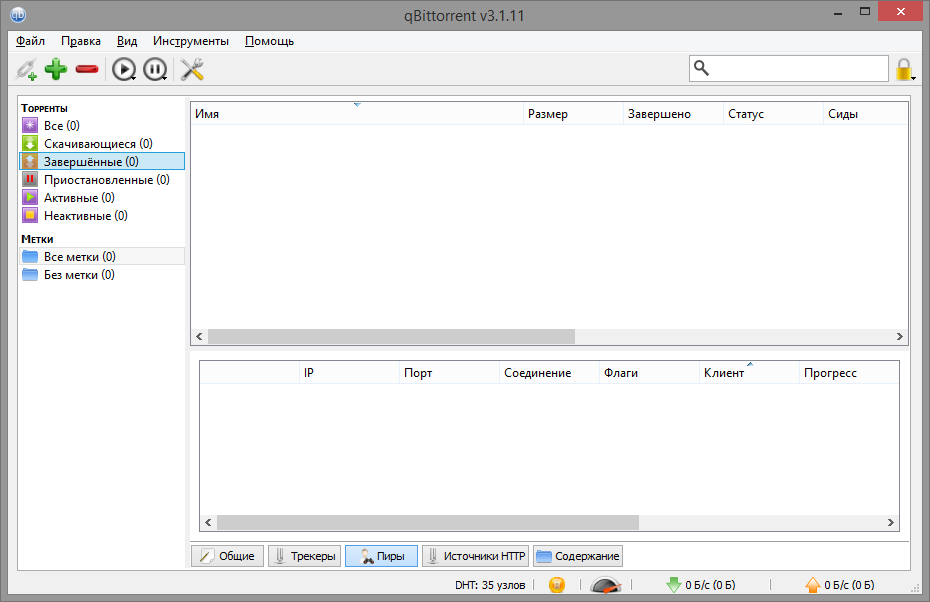The width and height of the screenshot is (930, 602).
Task: Click upload speed 0 Б/с (0 Б) text
Action: coord(849,585)
